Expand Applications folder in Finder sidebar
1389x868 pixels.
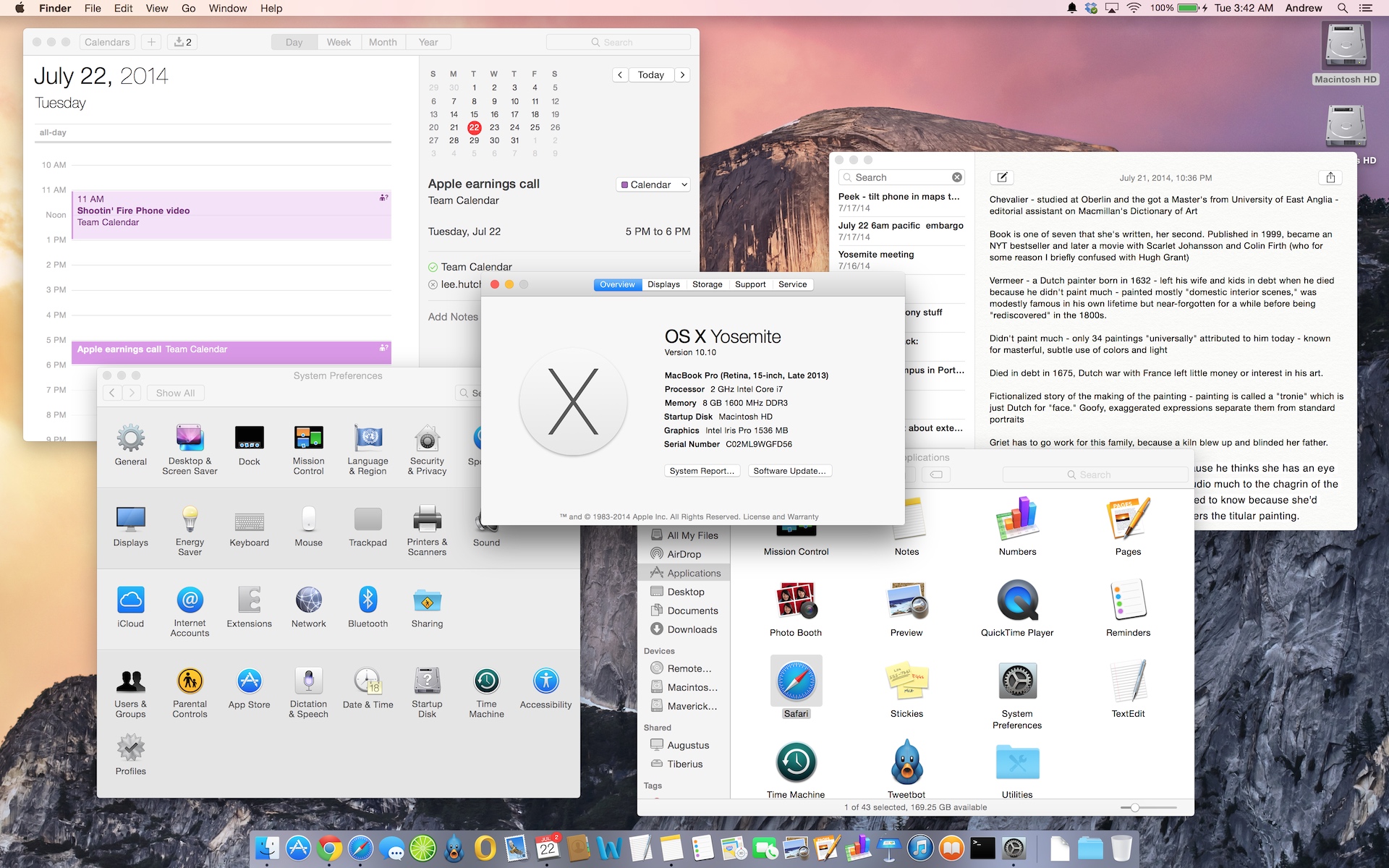pyautogui.click(x=693, y=572)
